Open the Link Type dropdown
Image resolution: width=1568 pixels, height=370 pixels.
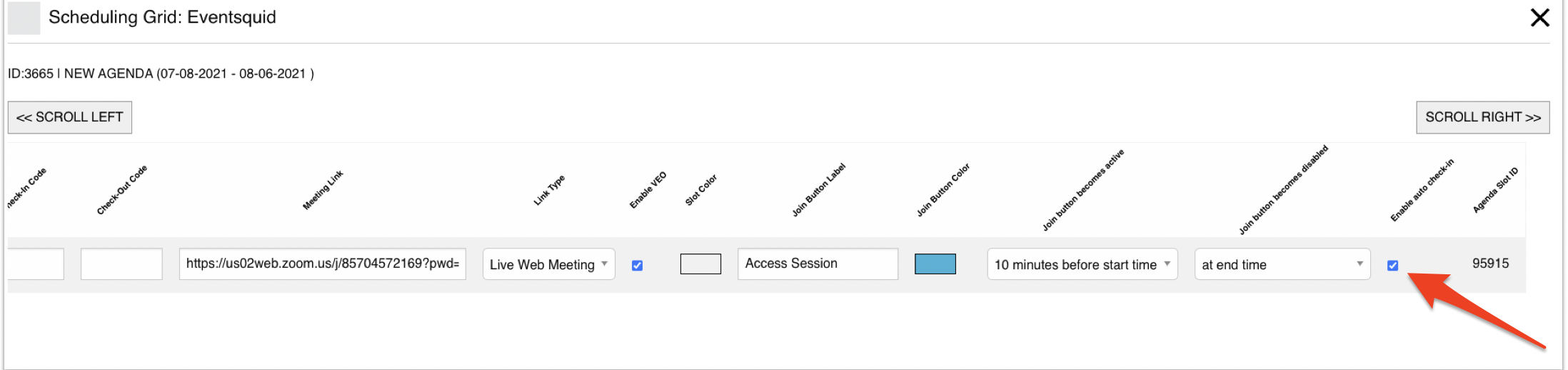click(548, 264)
